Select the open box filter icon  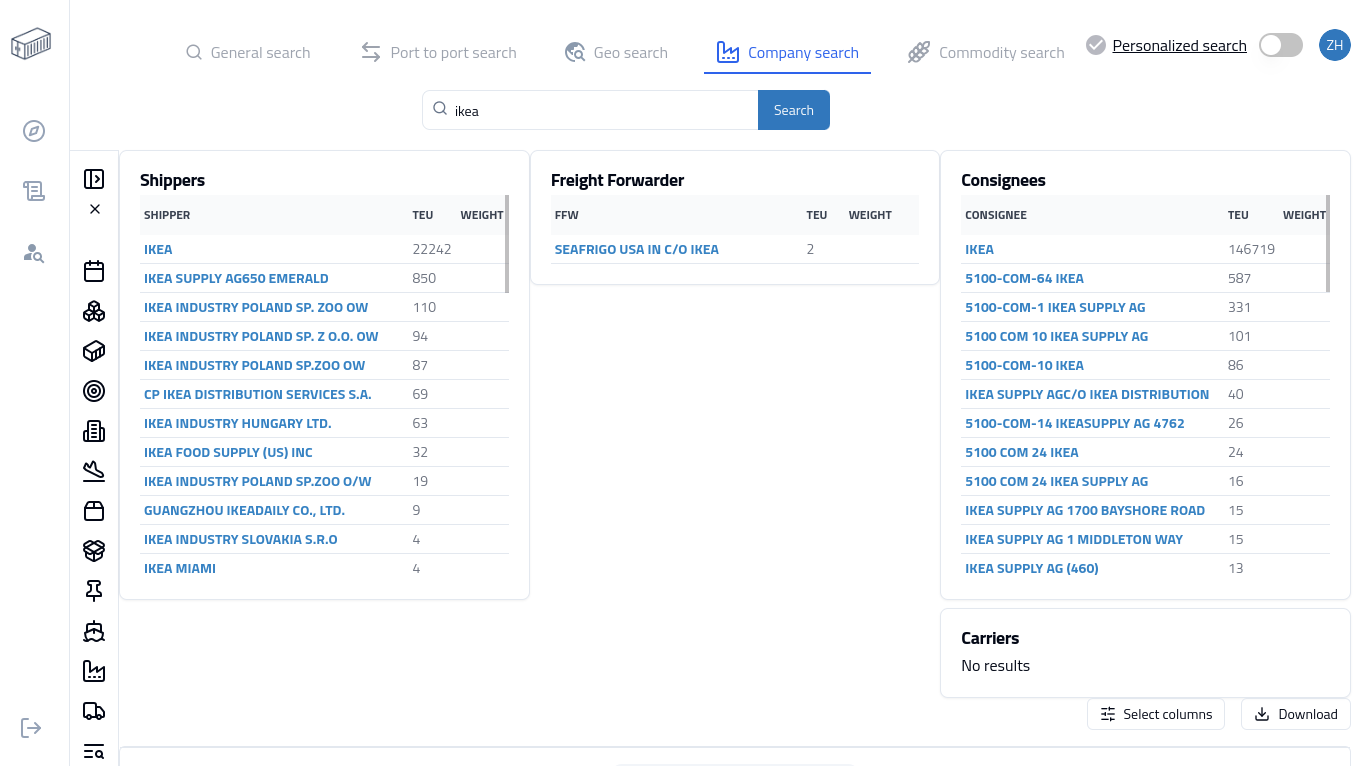pos(94,551)
